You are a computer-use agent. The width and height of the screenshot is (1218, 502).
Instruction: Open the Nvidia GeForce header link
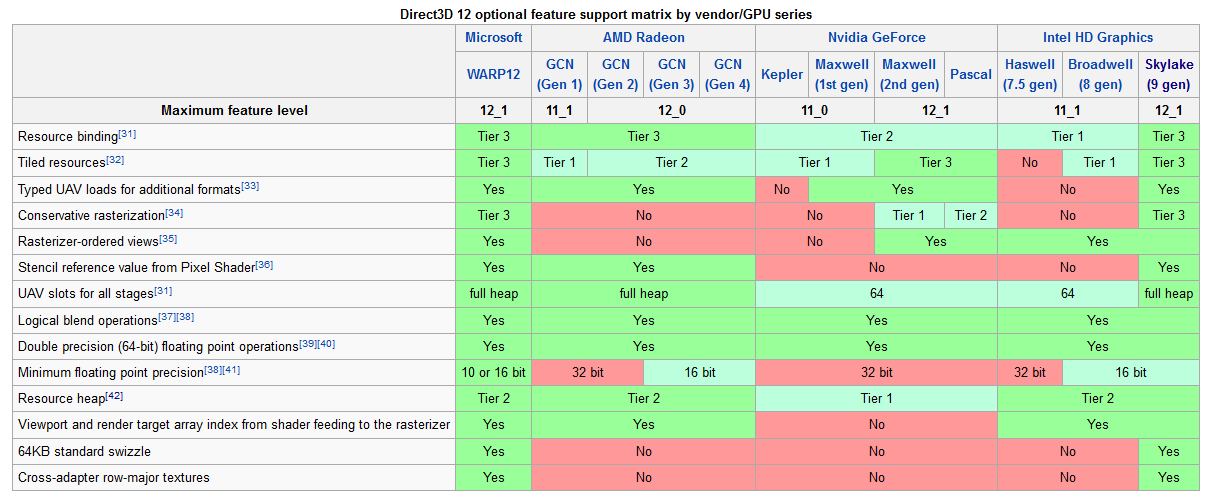tap(877, 37)
